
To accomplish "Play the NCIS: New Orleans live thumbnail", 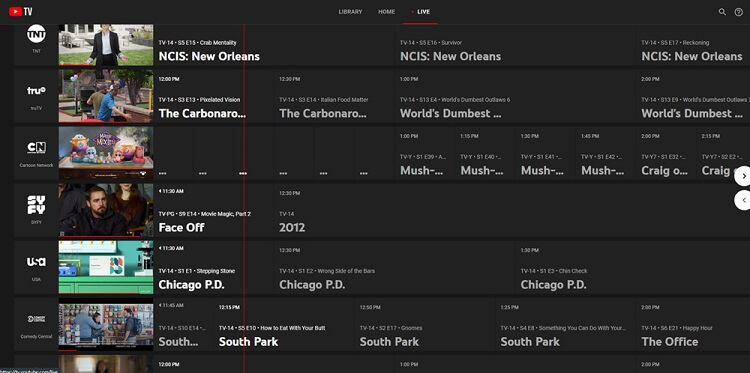I will pos(106,45).
